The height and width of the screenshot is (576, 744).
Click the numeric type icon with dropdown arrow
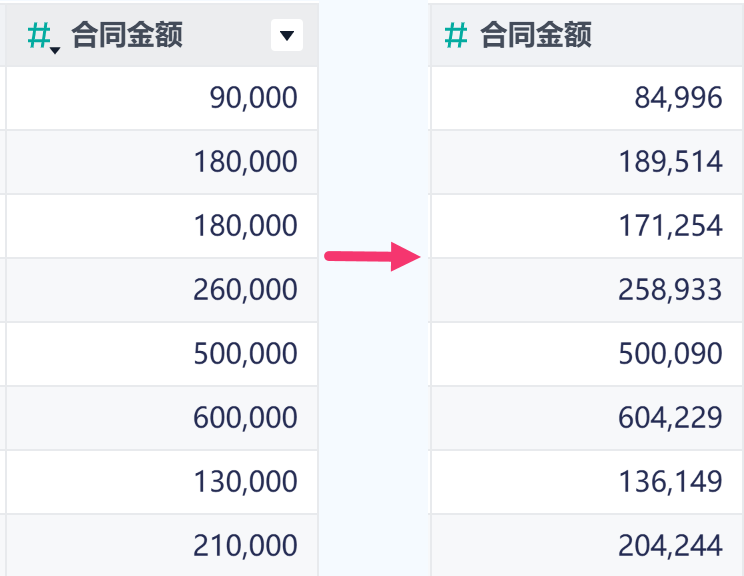coord(43,37)
